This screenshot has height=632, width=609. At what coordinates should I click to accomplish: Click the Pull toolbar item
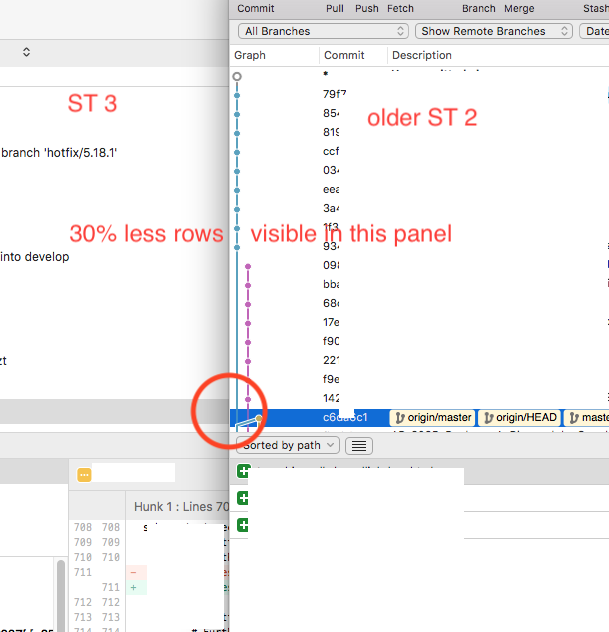click(x=335, y=8)
